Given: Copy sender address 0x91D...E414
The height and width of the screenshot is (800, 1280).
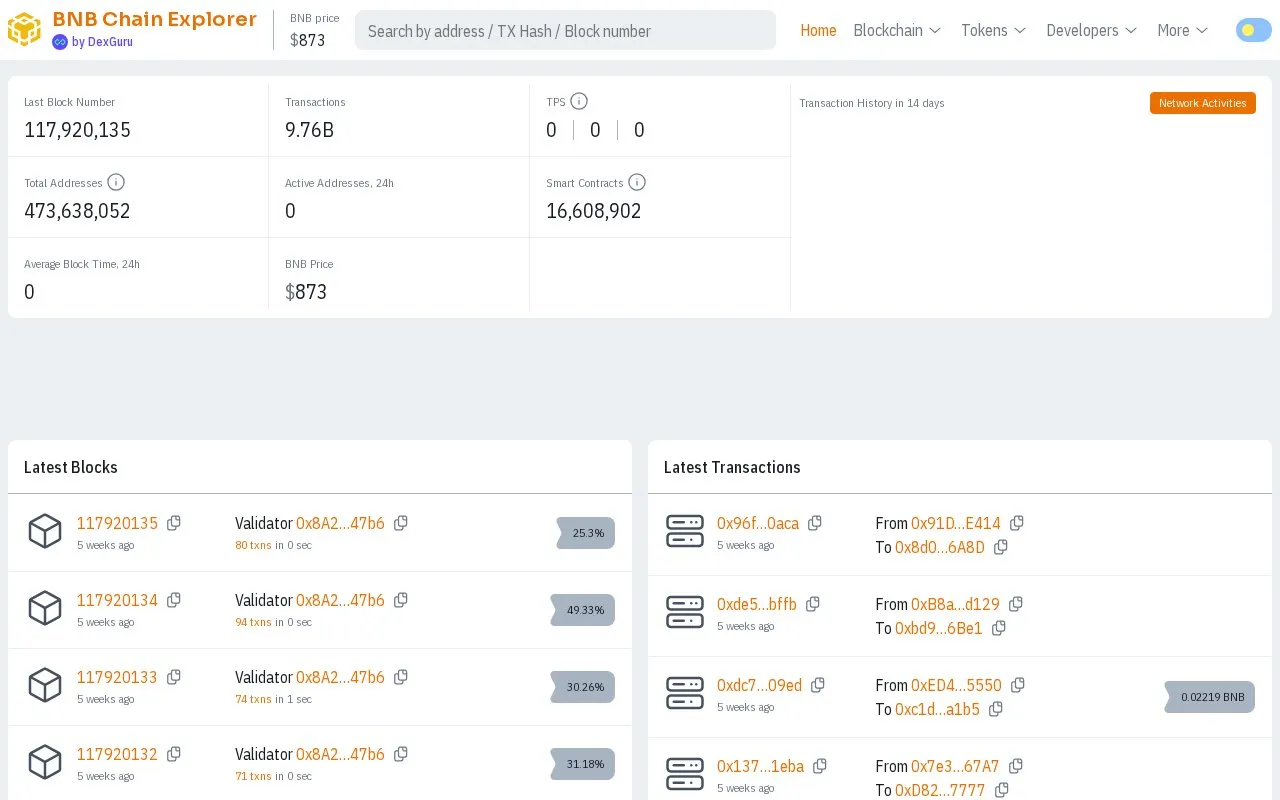Looking at the screenshot, I should coord(1017,523).
